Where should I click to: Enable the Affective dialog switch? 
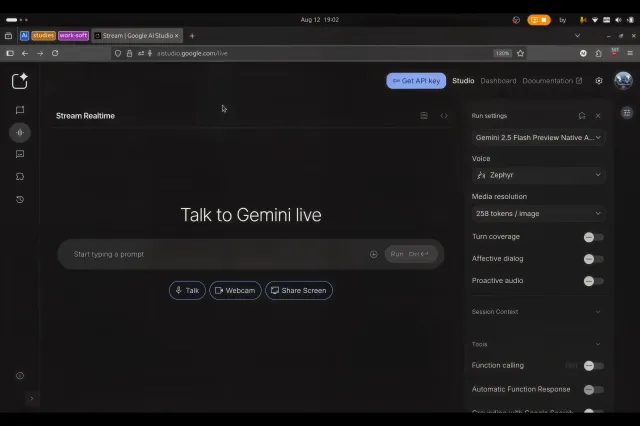[593, 259]
